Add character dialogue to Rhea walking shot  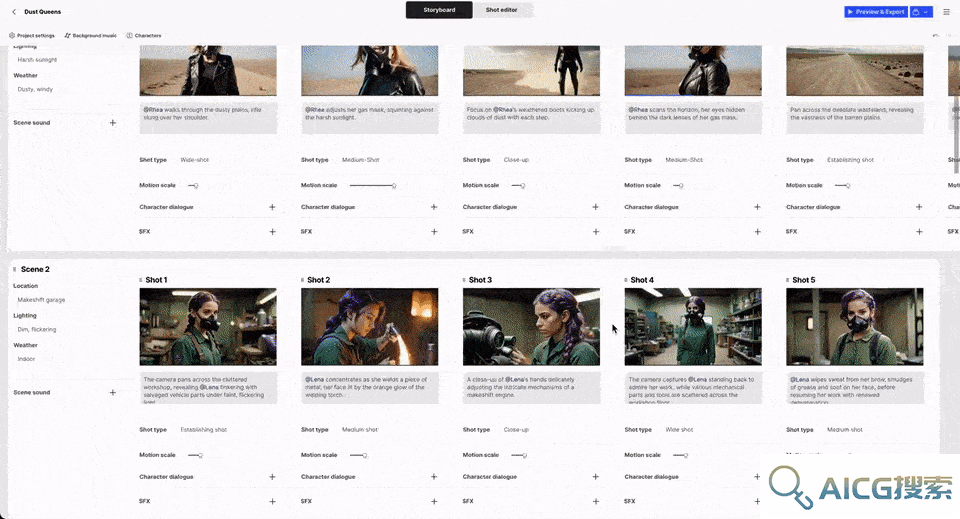pyautogui.click(x=272, y=207)
